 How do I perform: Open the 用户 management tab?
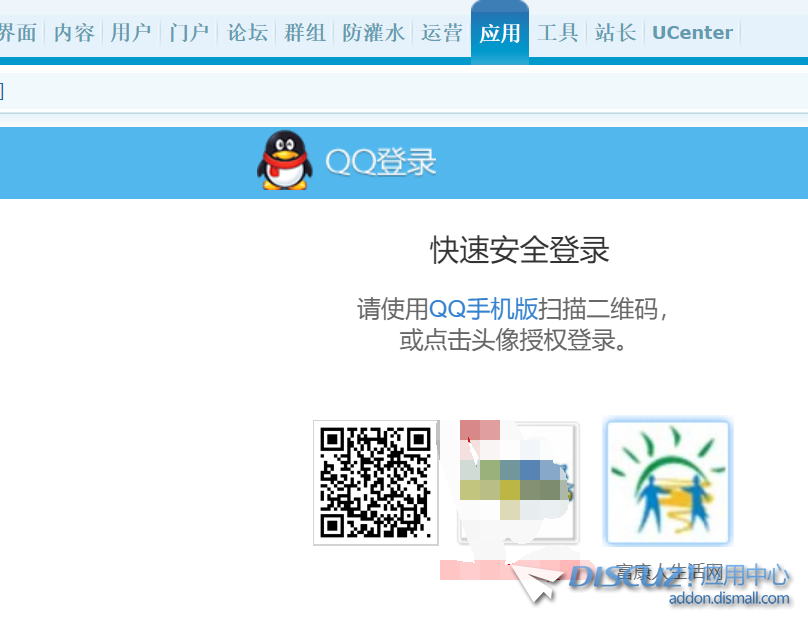[x=131, y=33]
